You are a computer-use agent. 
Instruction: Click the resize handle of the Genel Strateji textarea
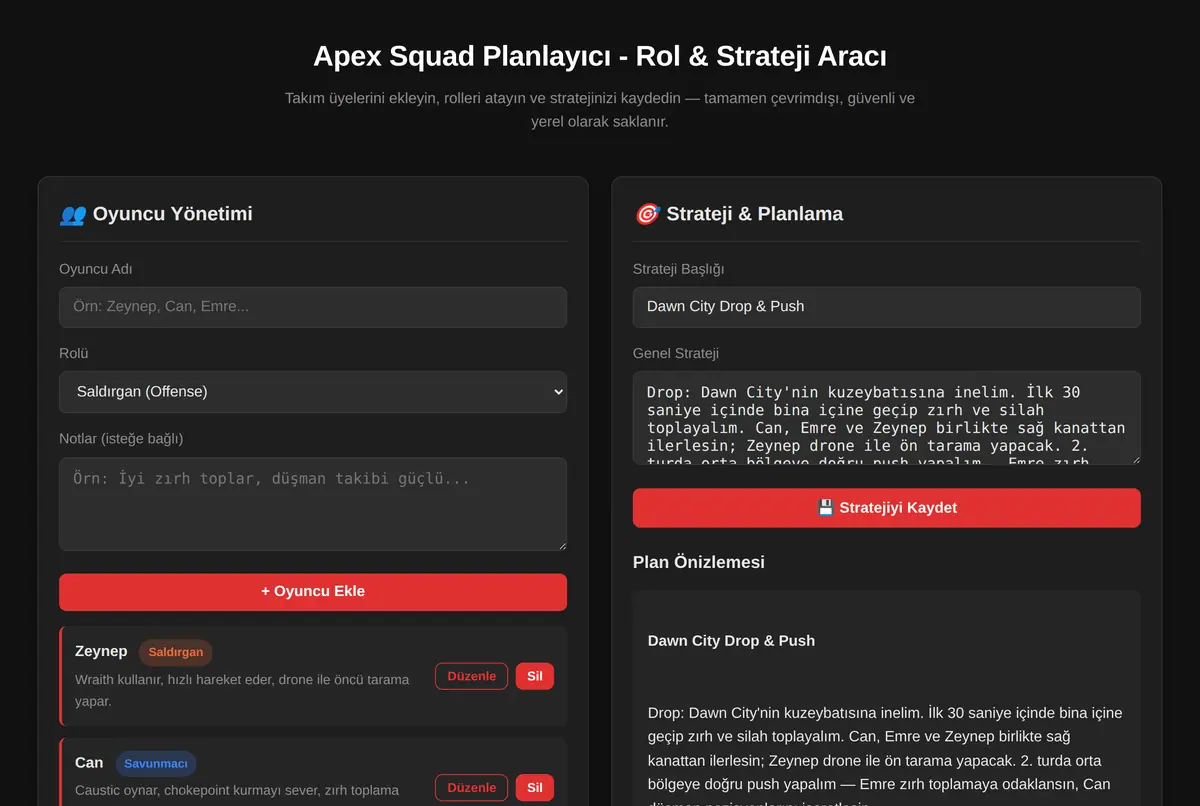point(1135,459)
